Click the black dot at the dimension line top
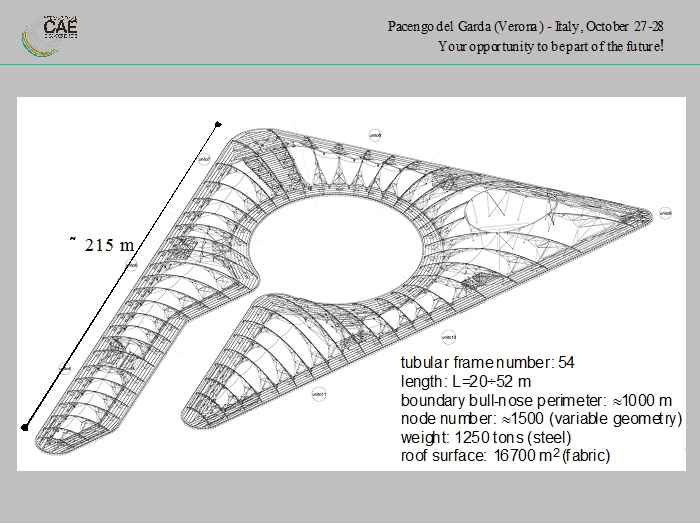The height and width of the screenshot is (525, 700). (x=218, y=124)
